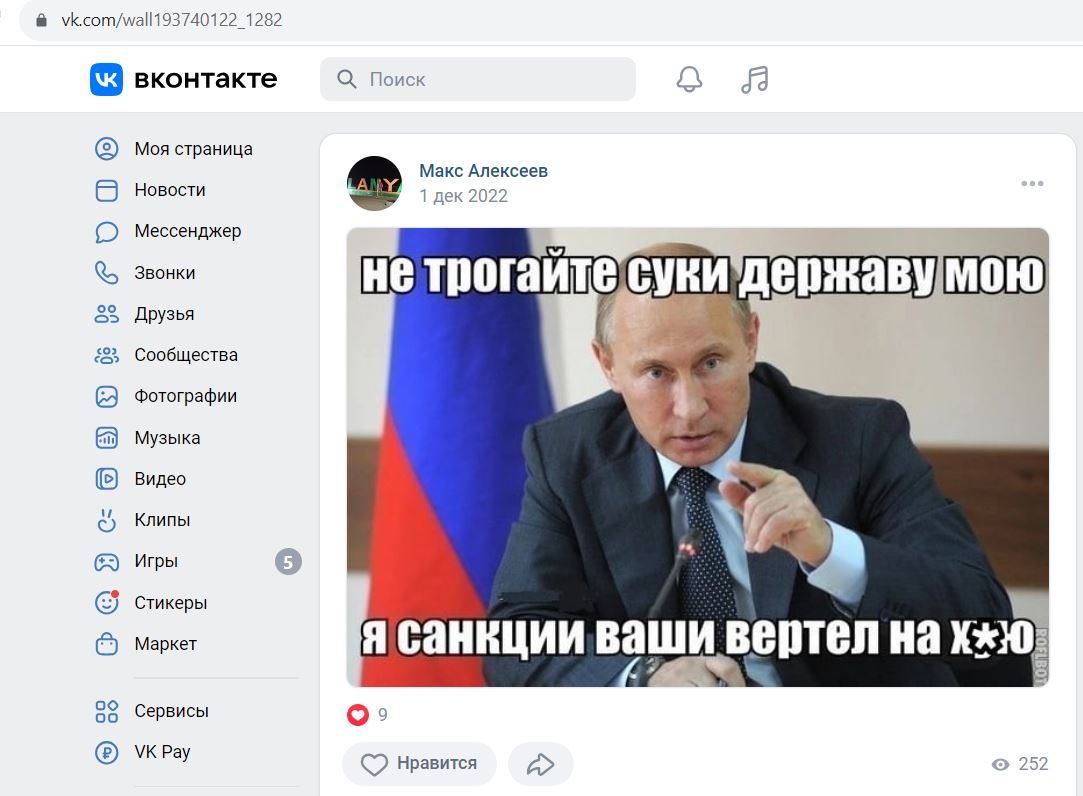Click the red heart reactions icon

pyautogui.click(x=358, y=714)
